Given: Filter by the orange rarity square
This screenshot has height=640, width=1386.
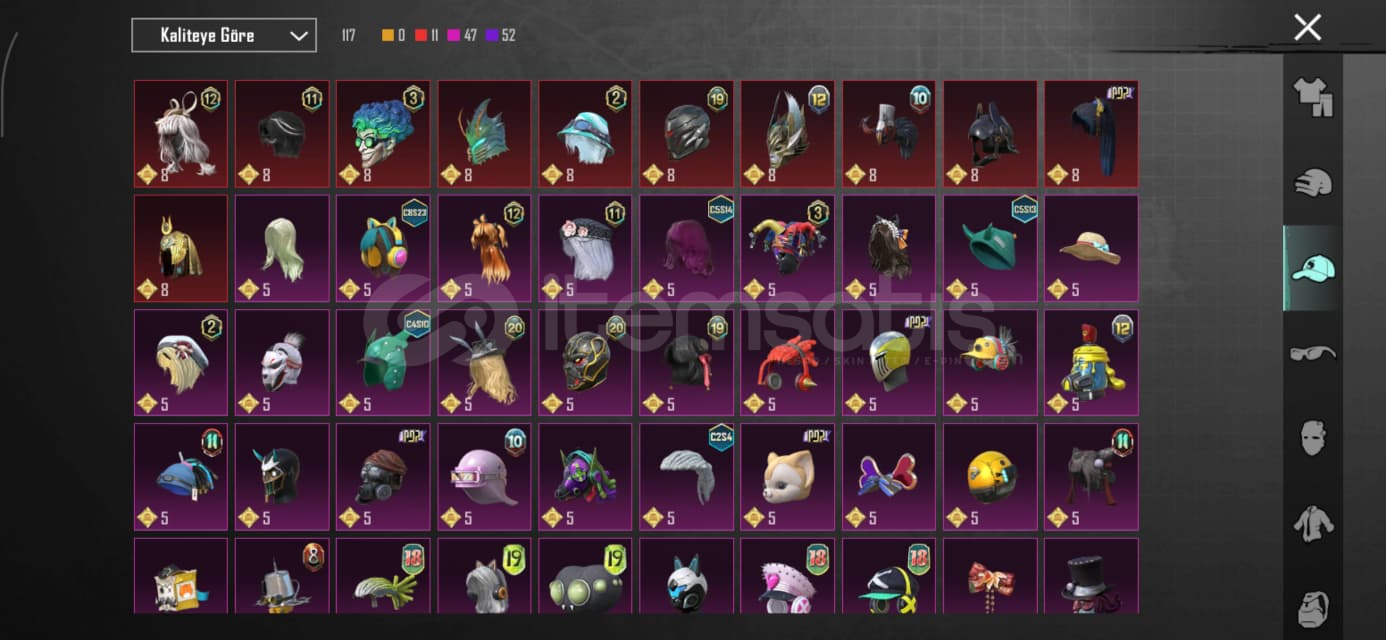Looking at the screenshot, I should [387, 36].
